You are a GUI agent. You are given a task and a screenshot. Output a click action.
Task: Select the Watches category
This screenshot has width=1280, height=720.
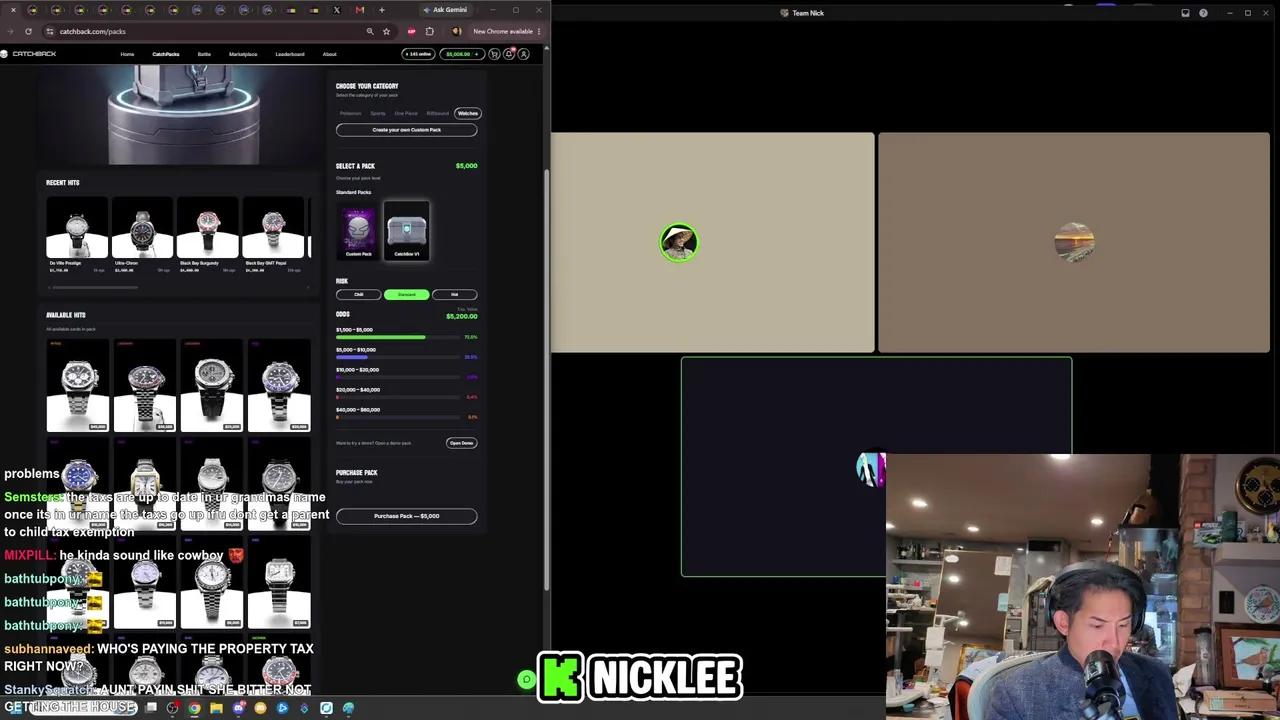click(x=467, y=113)
